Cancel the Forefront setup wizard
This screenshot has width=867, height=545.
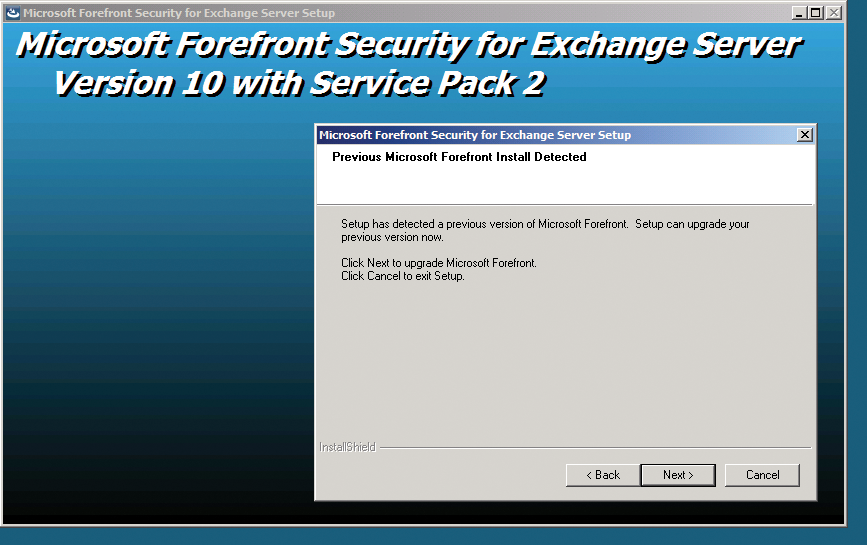click(762, 475)
